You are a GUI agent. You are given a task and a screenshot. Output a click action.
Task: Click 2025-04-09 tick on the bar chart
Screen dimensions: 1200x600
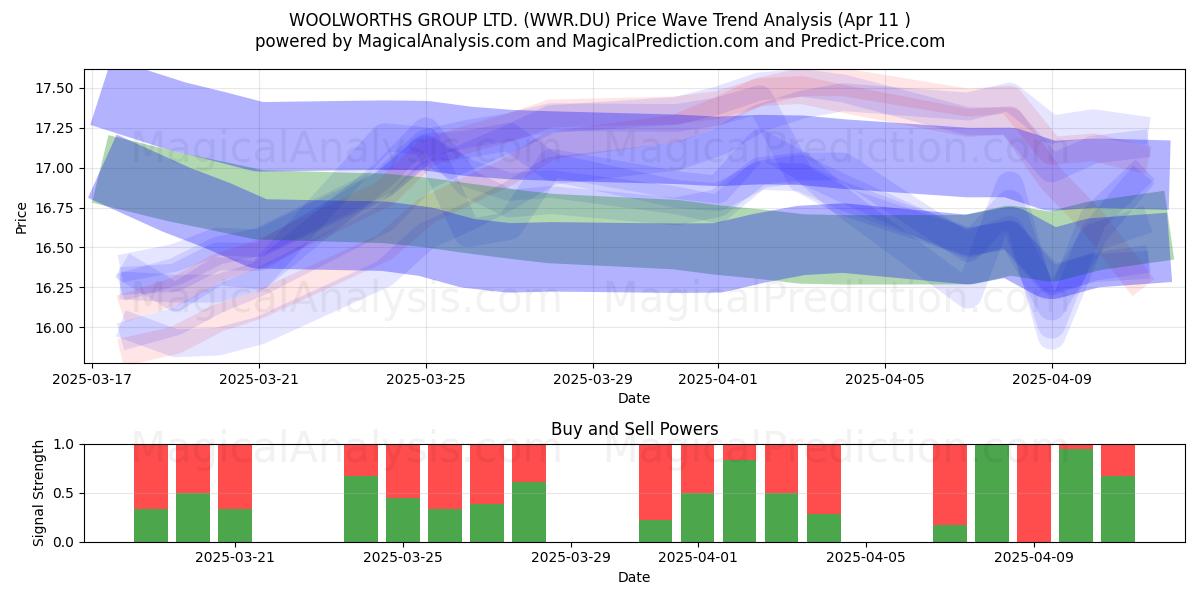click(1033, 558)
